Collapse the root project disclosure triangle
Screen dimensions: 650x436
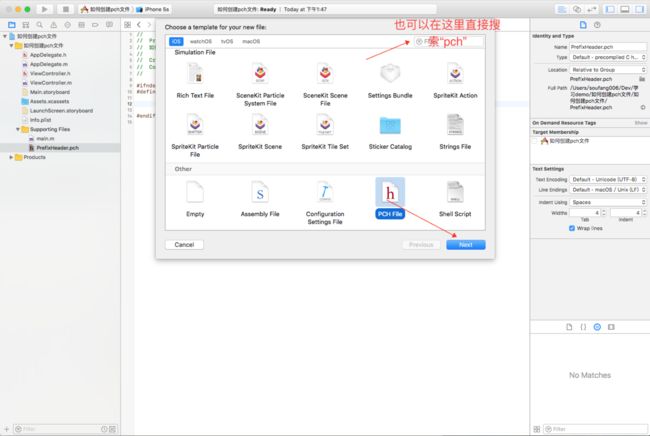(5, 36)
